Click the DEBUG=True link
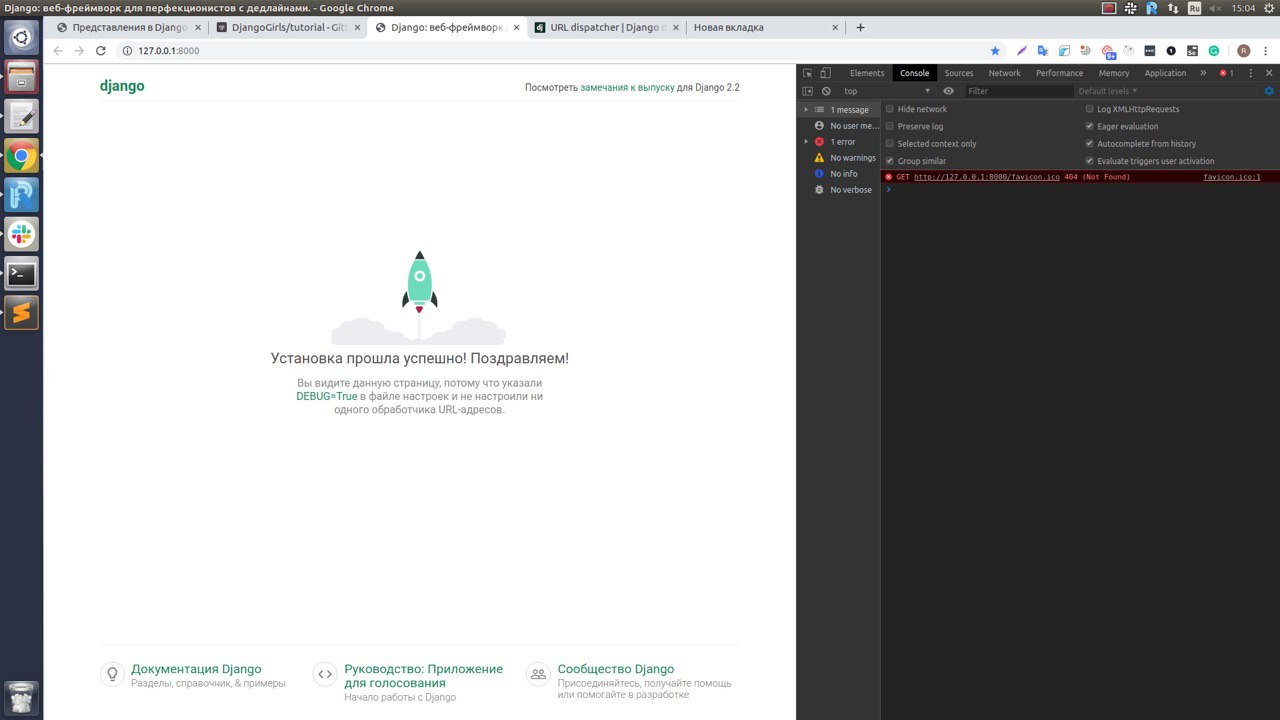 (x=327, y=396)
